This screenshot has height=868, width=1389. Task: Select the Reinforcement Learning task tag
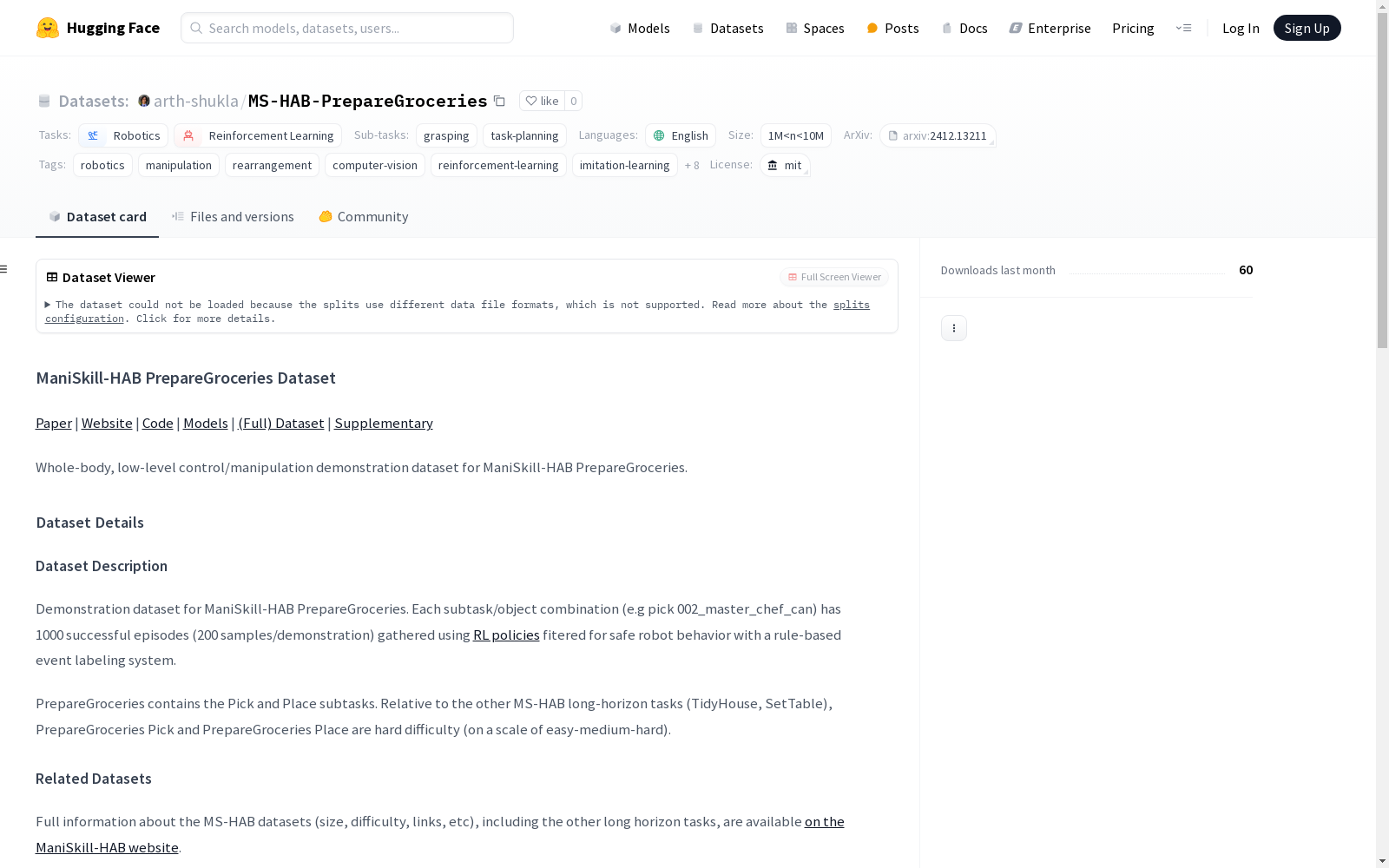click(258, 135)
